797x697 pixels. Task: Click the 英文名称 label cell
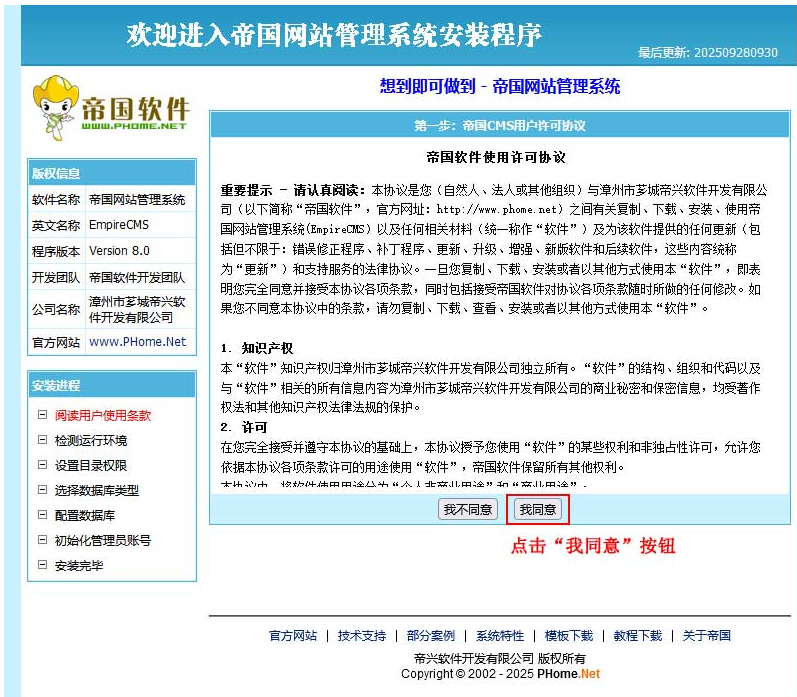[56, 225]
